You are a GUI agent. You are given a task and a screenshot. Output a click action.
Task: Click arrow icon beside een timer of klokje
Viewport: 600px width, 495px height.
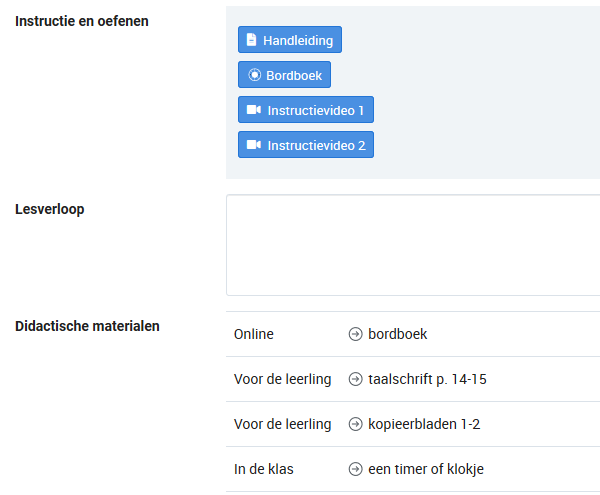click(x=355, y=469)
